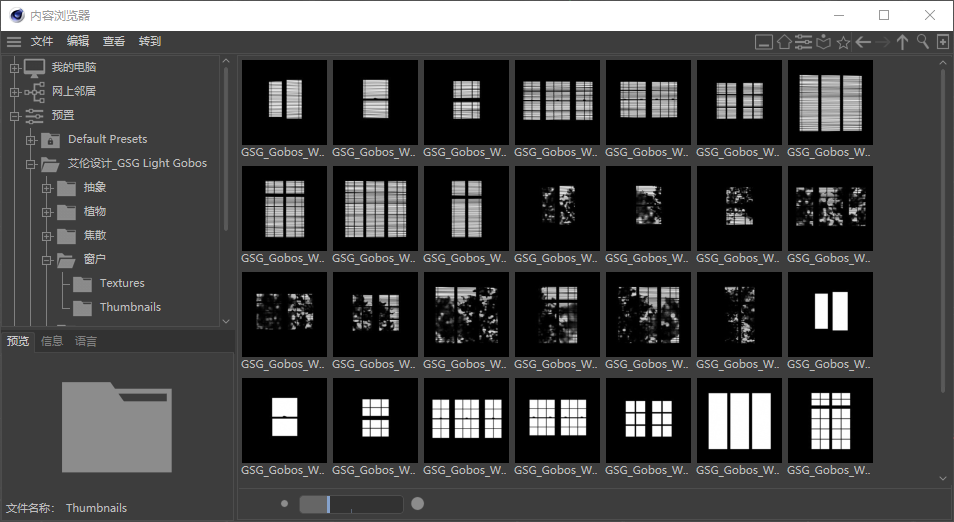The width and height of the screenshot is (954, 522).
Task: Open the 编辑 menu
Action: (x=78, y=41)
